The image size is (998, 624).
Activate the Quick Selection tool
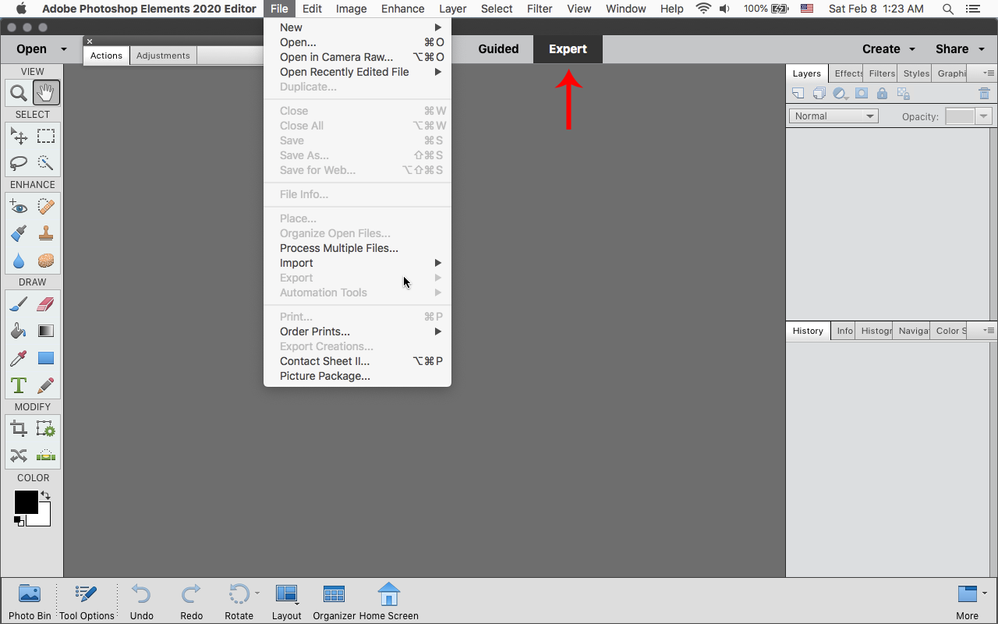(46, 163)
